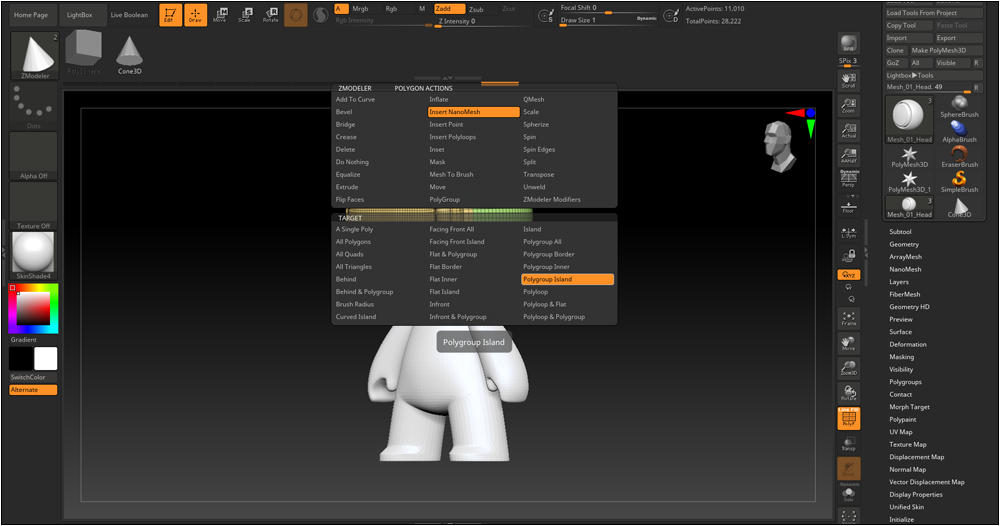This screenshot has width=1000, height=526.
Task: Select the Frame view icon
Action: [849, 318]
